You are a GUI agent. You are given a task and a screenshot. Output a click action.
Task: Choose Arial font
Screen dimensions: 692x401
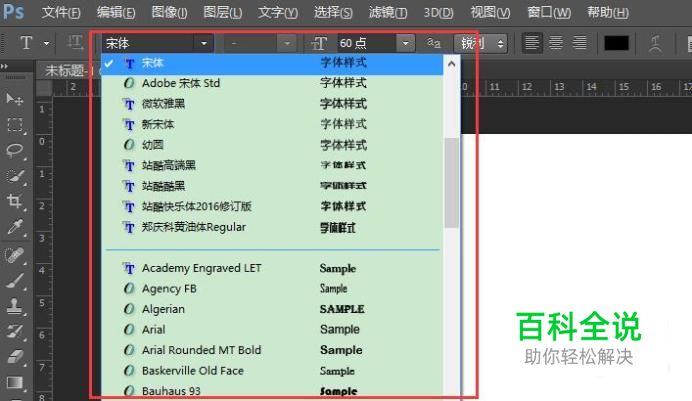point(272,330)
